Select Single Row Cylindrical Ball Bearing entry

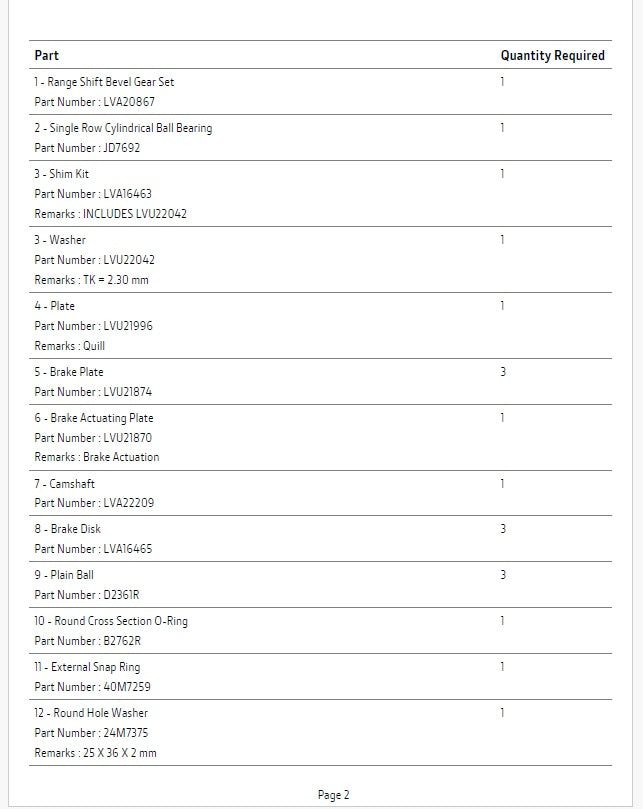pyautogui.click(x=123, y=128)
